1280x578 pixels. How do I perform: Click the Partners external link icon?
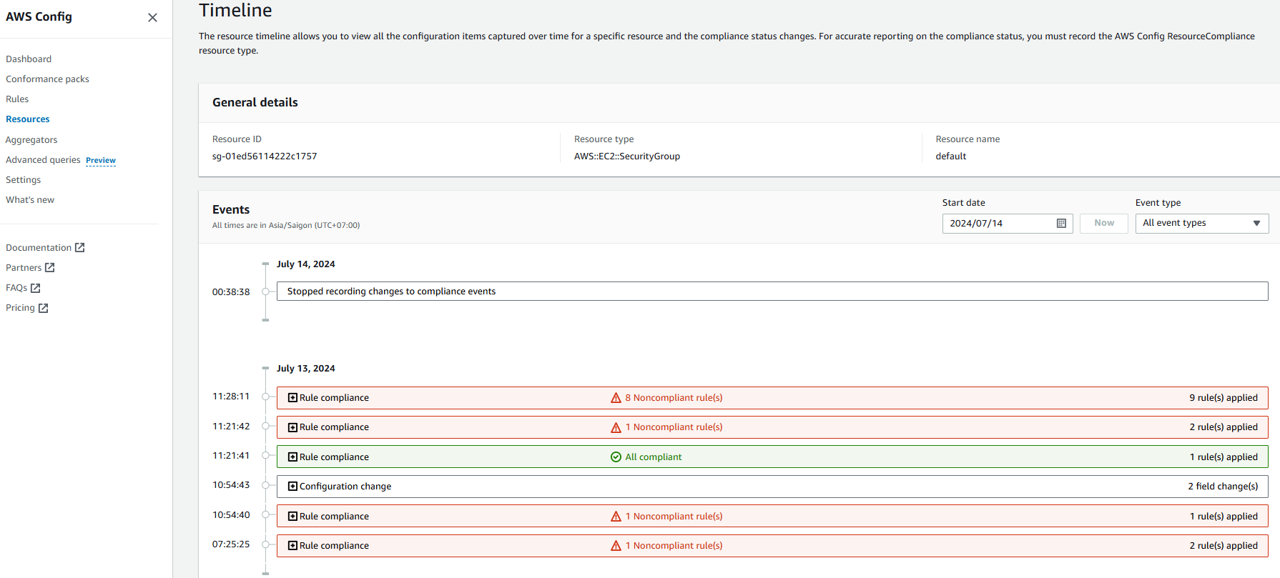pyautogui.click(x=50, y=267)
